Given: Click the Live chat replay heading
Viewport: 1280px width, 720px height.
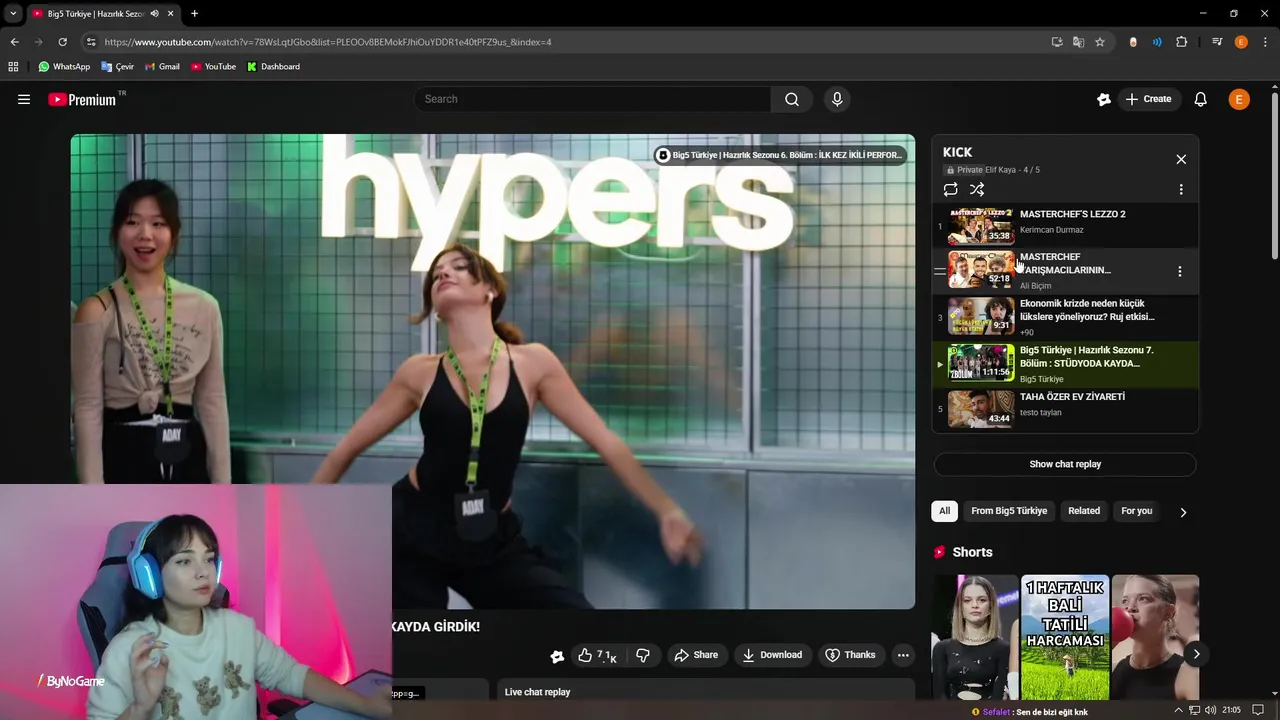Looking at the screenshot, I should tap(537, 692).
